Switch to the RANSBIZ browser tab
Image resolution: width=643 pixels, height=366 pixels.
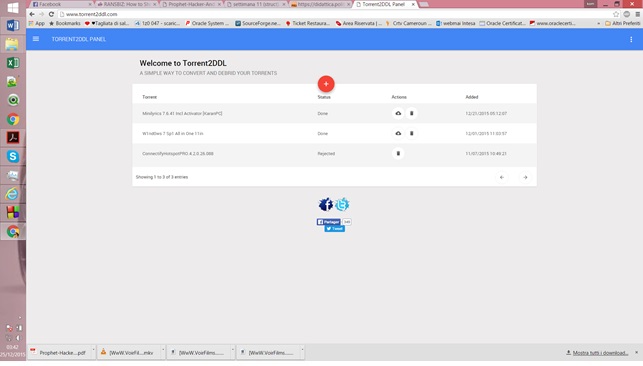127,4
